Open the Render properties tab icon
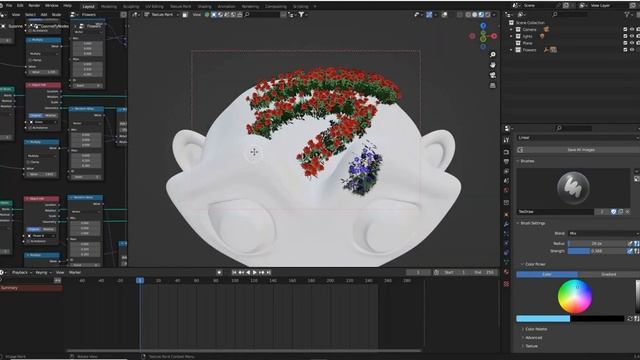The width and height of the screenshot is (640, 360). coord(507,152)
